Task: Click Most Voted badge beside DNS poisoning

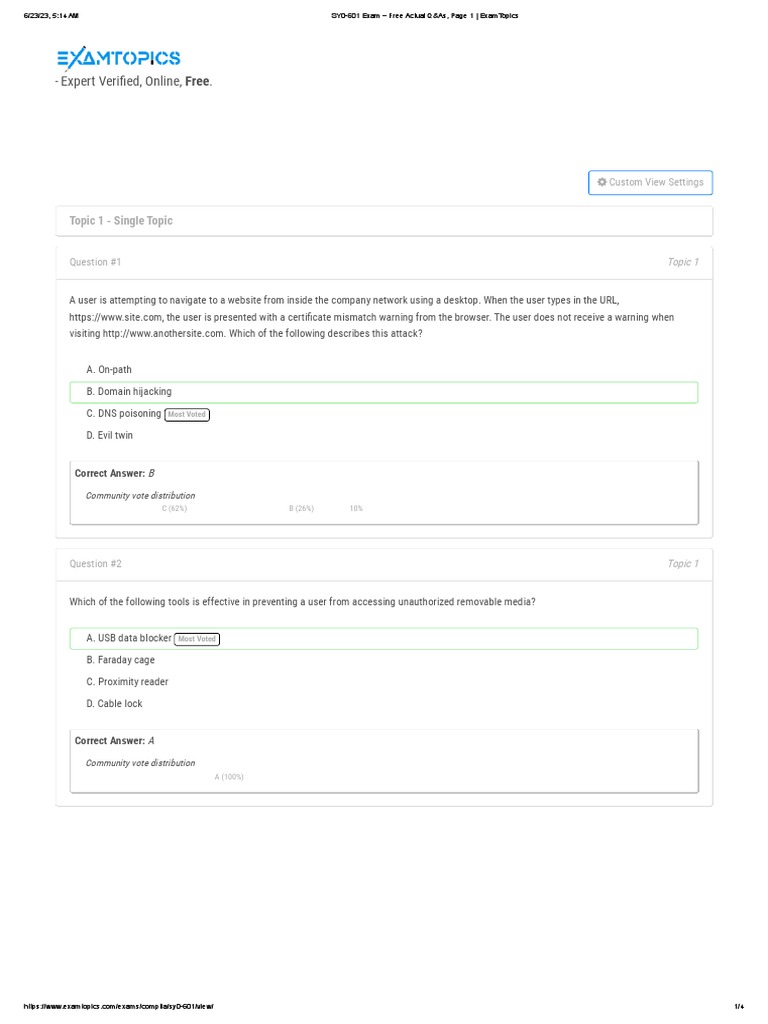Action: (187, 414)
